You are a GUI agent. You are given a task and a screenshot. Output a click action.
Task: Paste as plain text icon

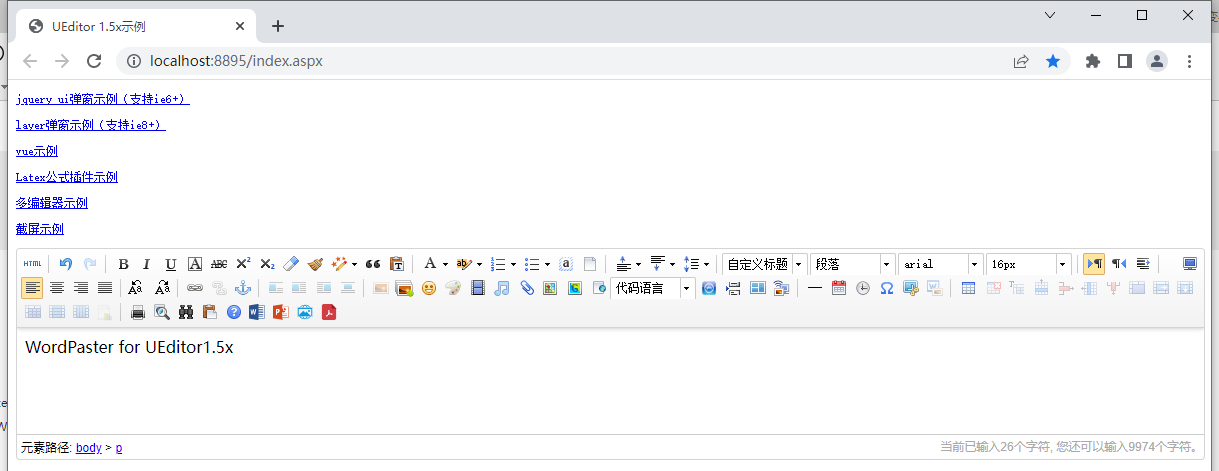pos(397,264)
